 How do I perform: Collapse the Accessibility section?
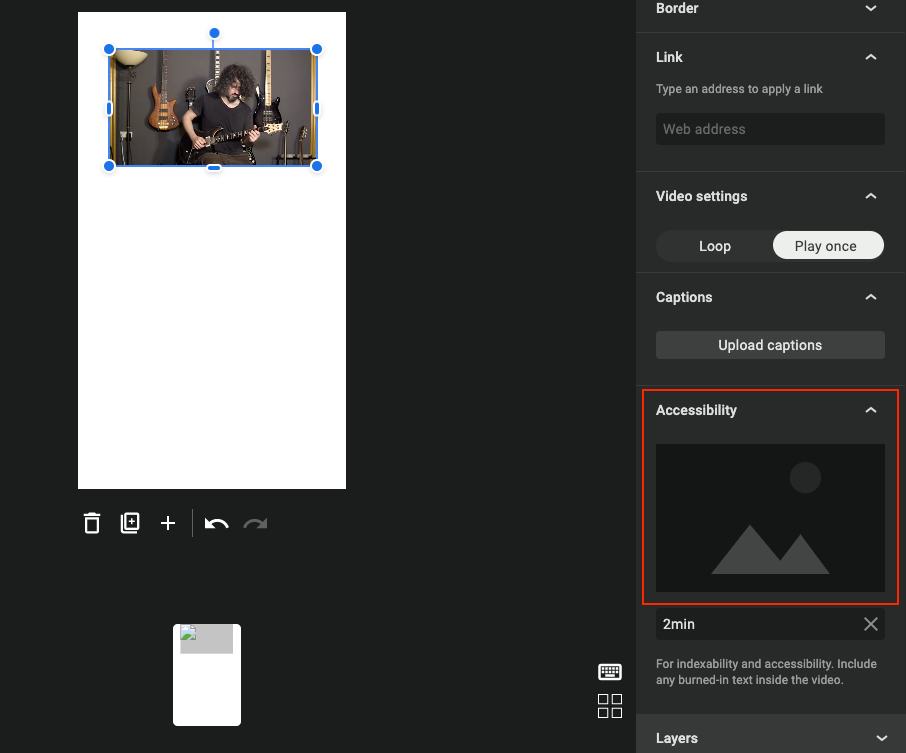(x=871, y=410)
